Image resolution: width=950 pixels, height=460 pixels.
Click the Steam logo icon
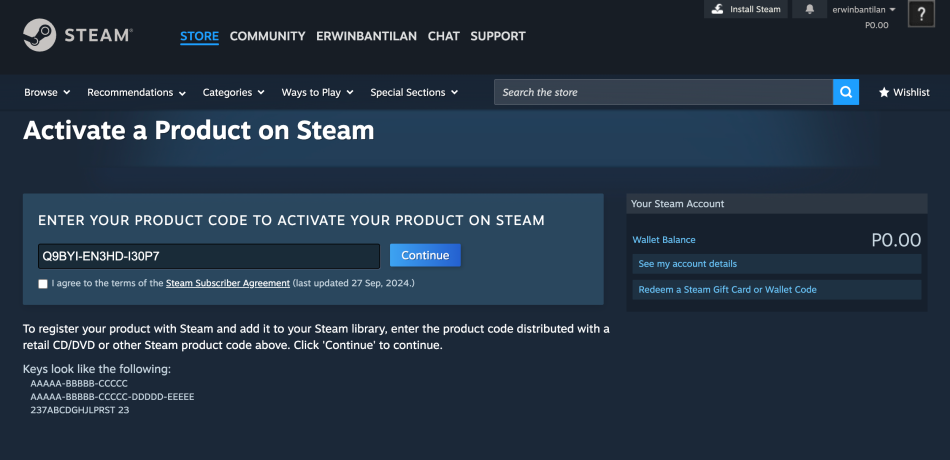(40, 35)
